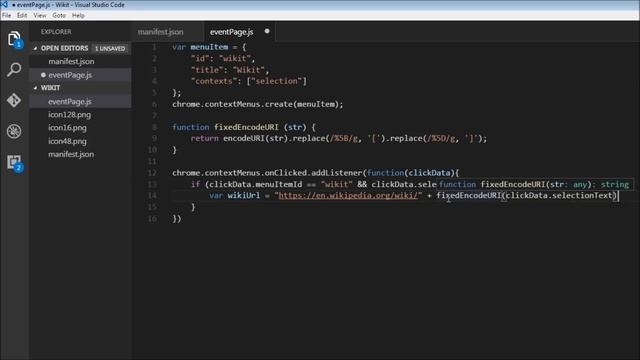The height and width of the screenshot is (360, 640).
Task: Click line number 12 in gutter
Action: (x=152, y=173)
